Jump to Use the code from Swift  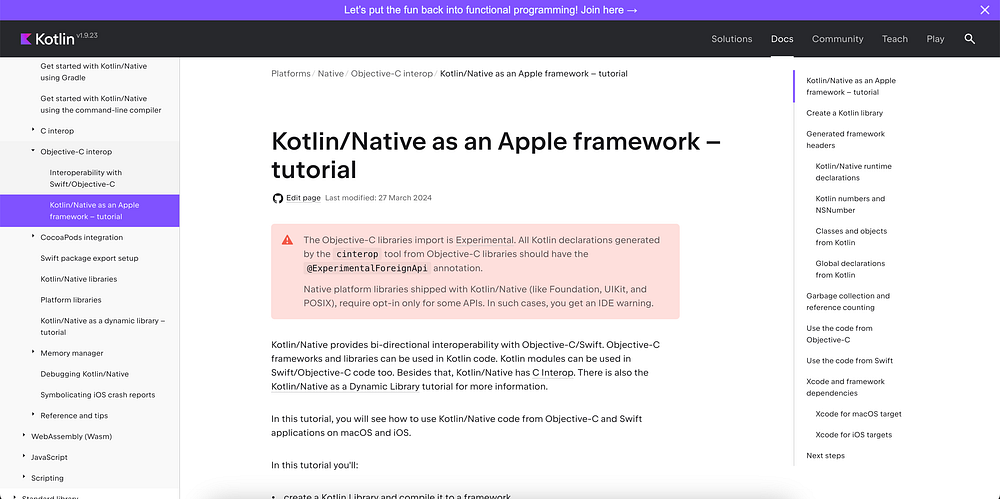[849, 361]
